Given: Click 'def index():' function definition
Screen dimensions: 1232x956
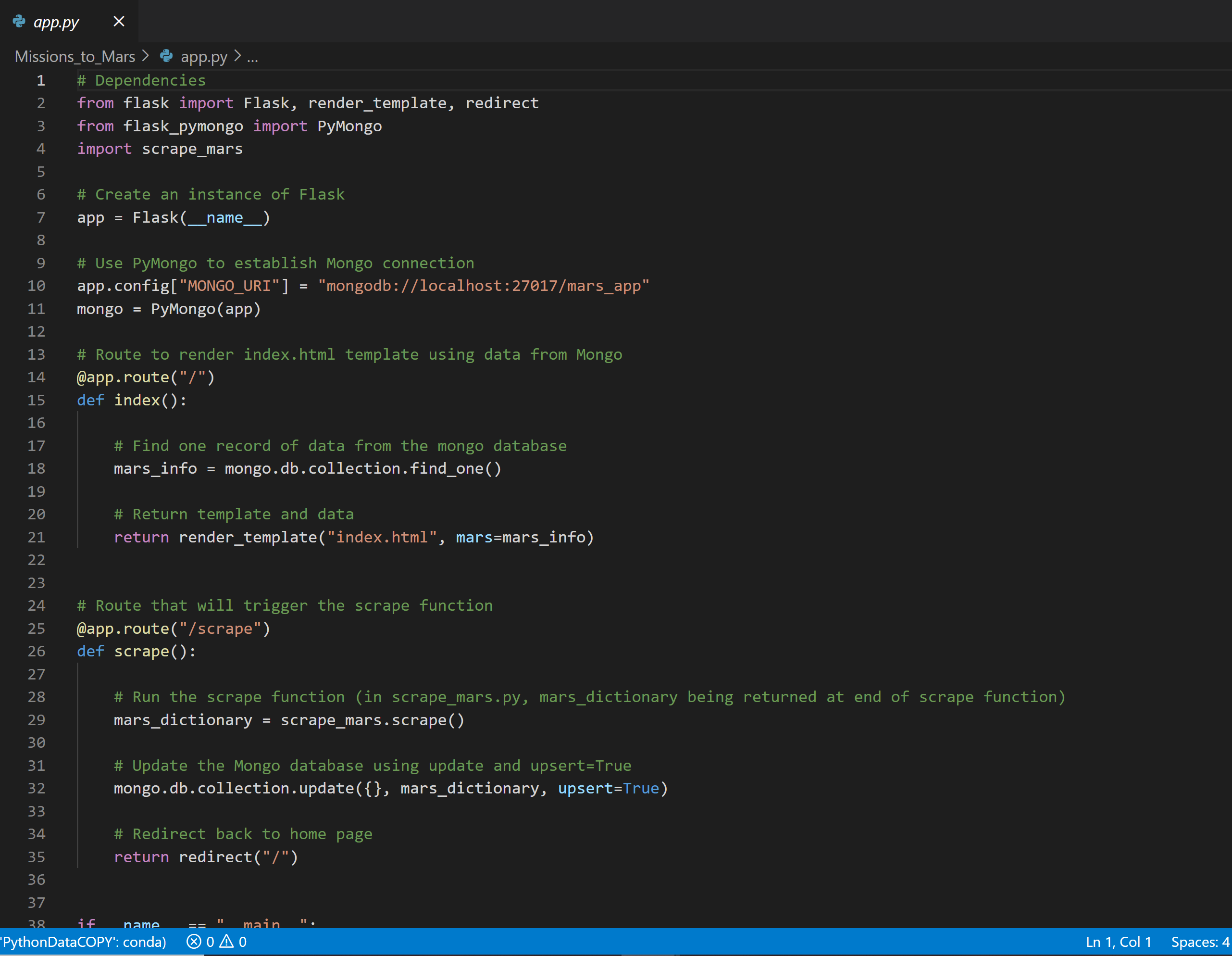Looking at the screenshot, I should (x=131, y=400).
